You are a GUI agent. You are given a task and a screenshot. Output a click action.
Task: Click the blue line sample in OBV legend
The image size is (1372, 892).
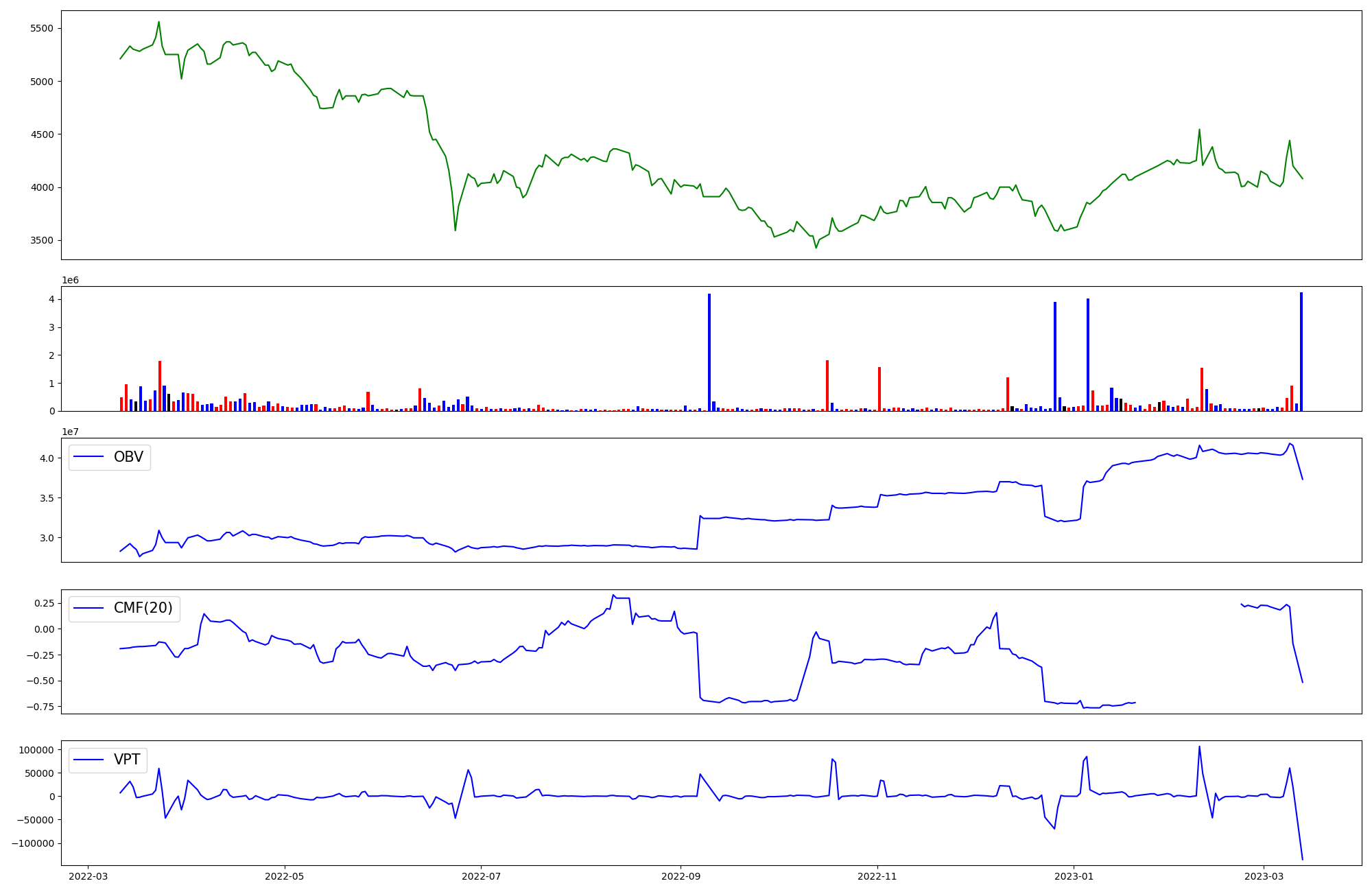click(x=88, y=457)
